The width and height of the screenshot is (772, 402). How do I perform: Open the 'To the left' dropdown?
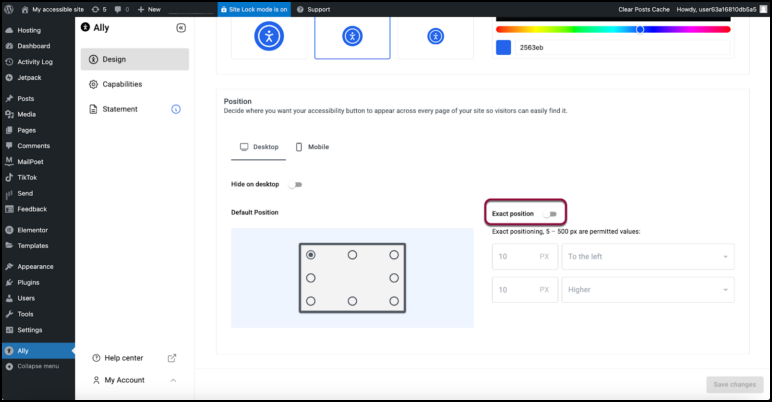click(647, 256)
